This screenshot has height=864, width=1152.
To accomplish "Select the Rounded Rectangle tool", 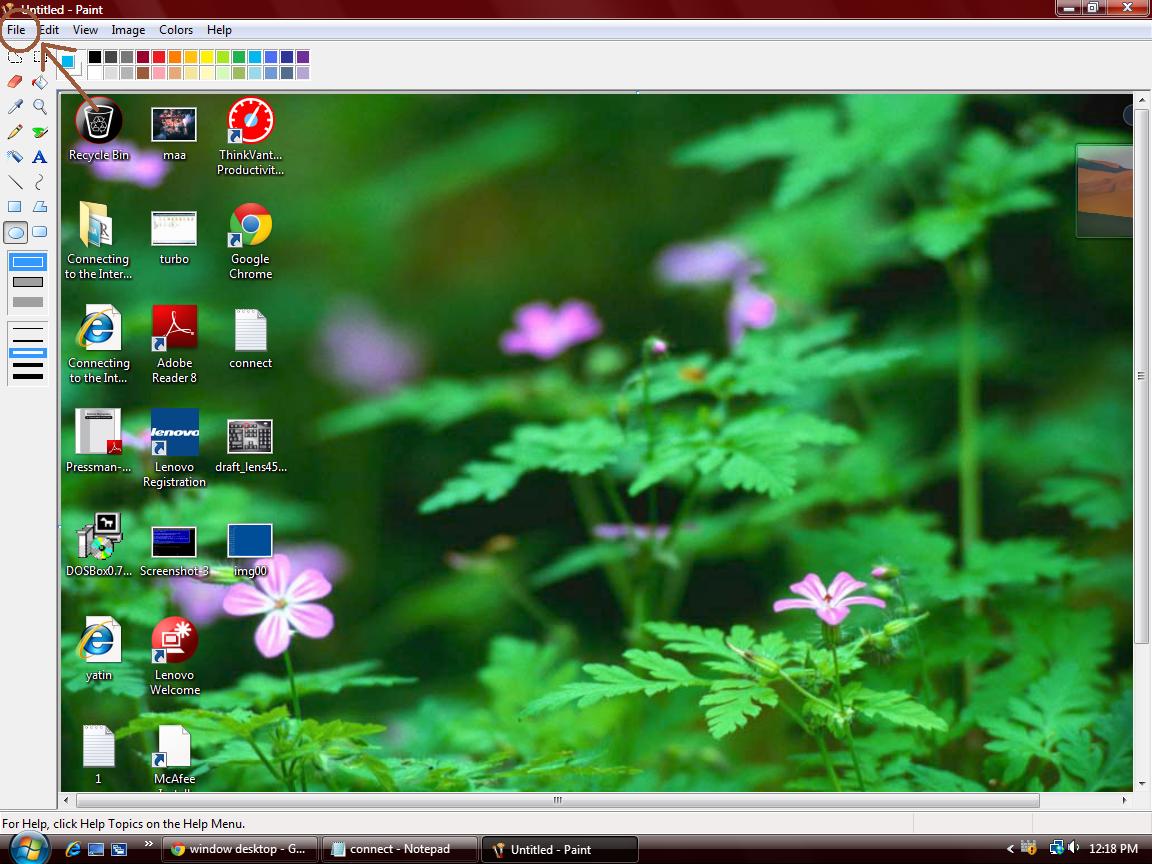I will 40,231.
